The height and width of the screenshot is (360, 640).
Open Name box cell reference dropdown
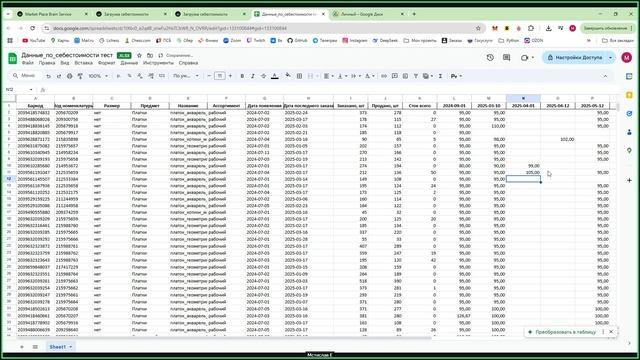[31, 89]
